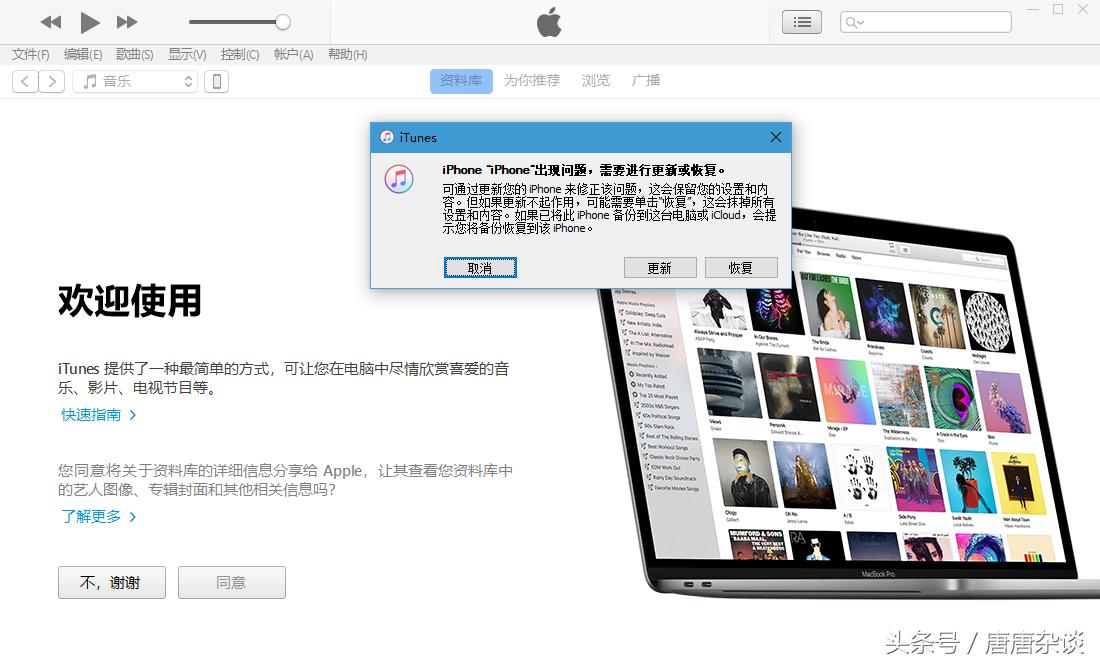
Task: Click the iPhone device icon button
Action: [x=217, y=81]
